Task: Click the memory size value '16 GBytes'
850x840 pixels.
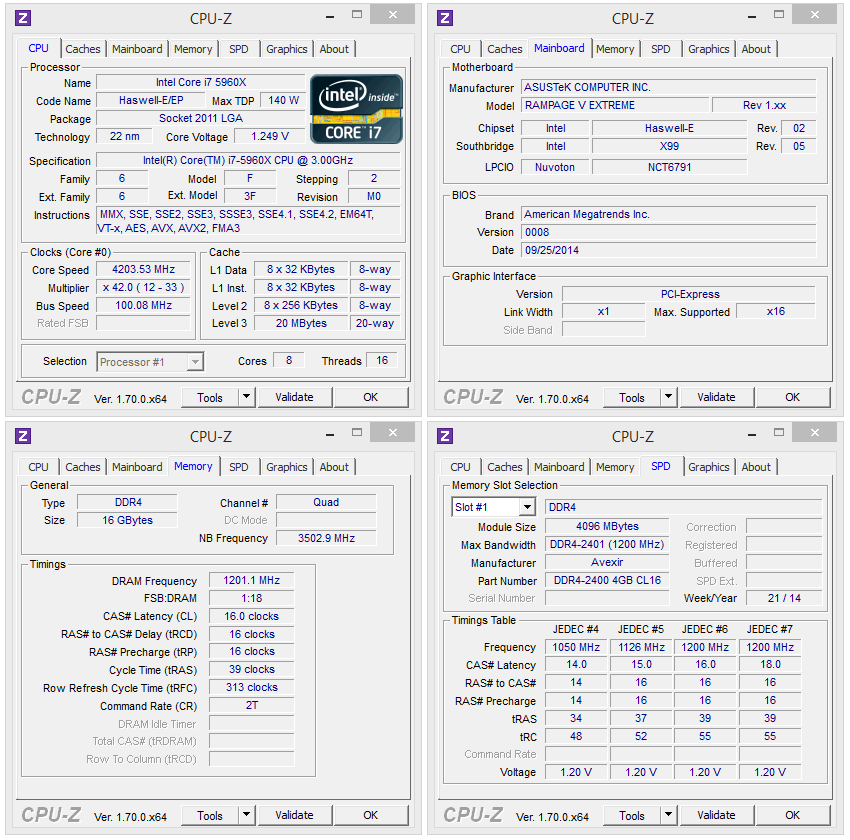Action: click(x=127, y=520)
